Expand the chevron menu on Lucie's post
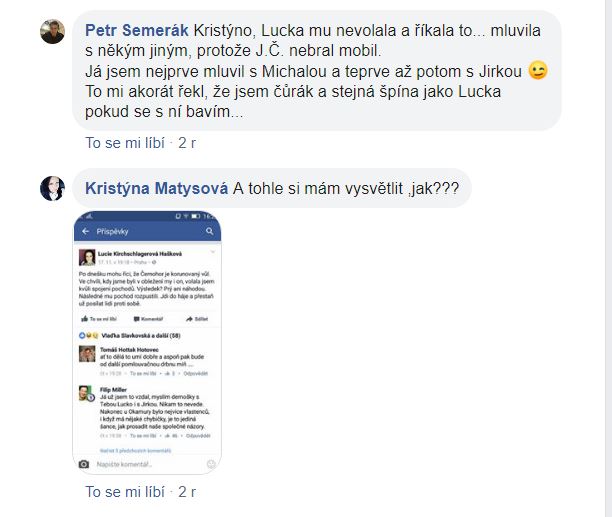 213,252
